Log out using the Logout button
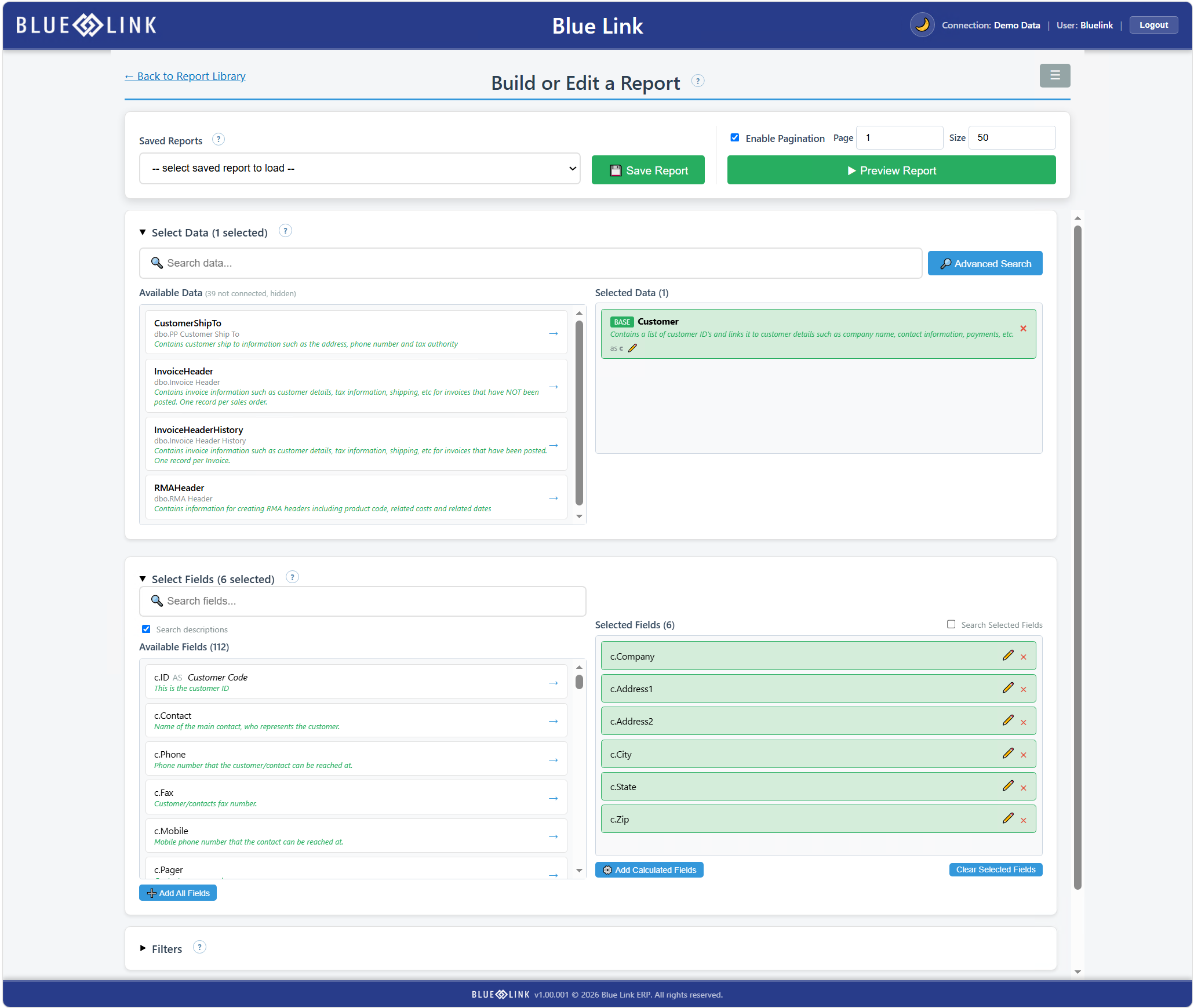Screen dimensions: 1194x1008 tap(1153, 25)
